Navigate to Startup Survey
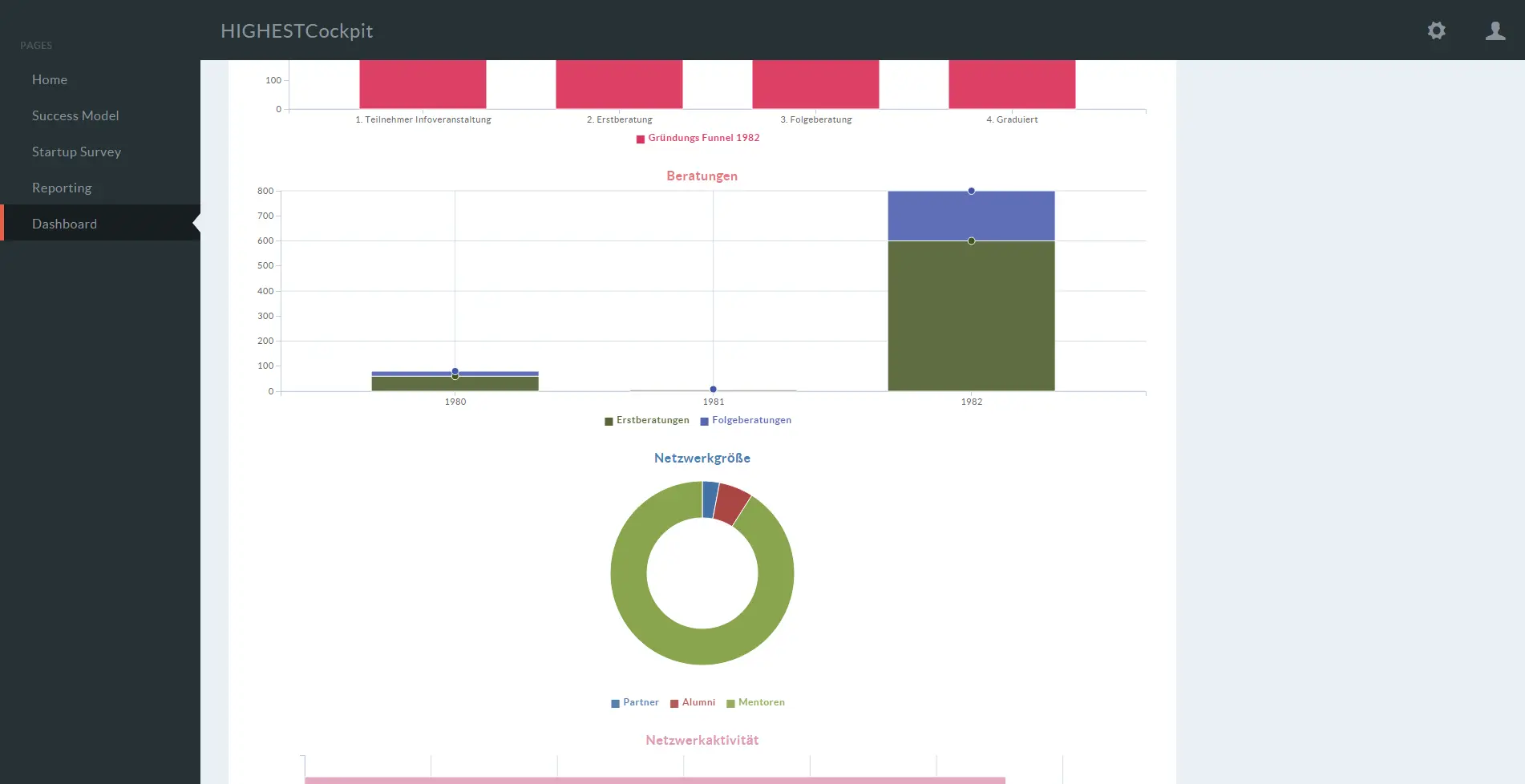Image resolution: width=1525 pixels, height=784 pixels. click(x=76, y=152)
